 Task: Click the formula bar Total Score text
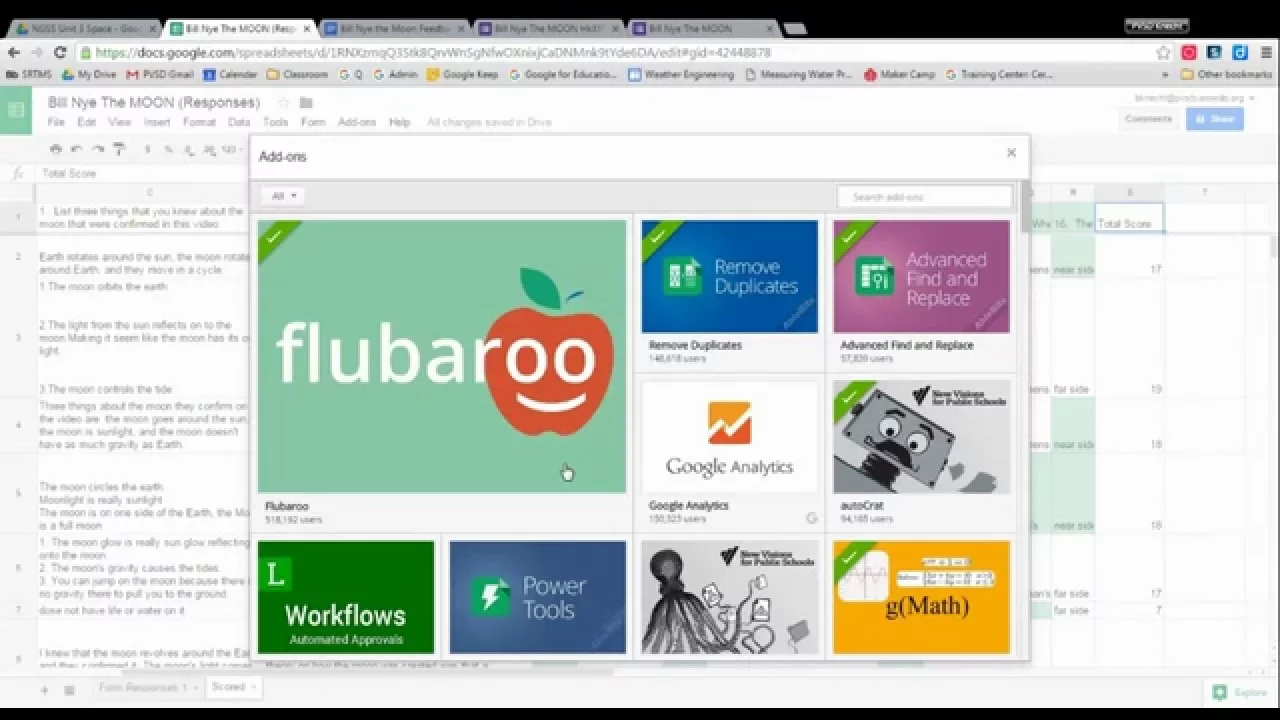coord(69,173)
